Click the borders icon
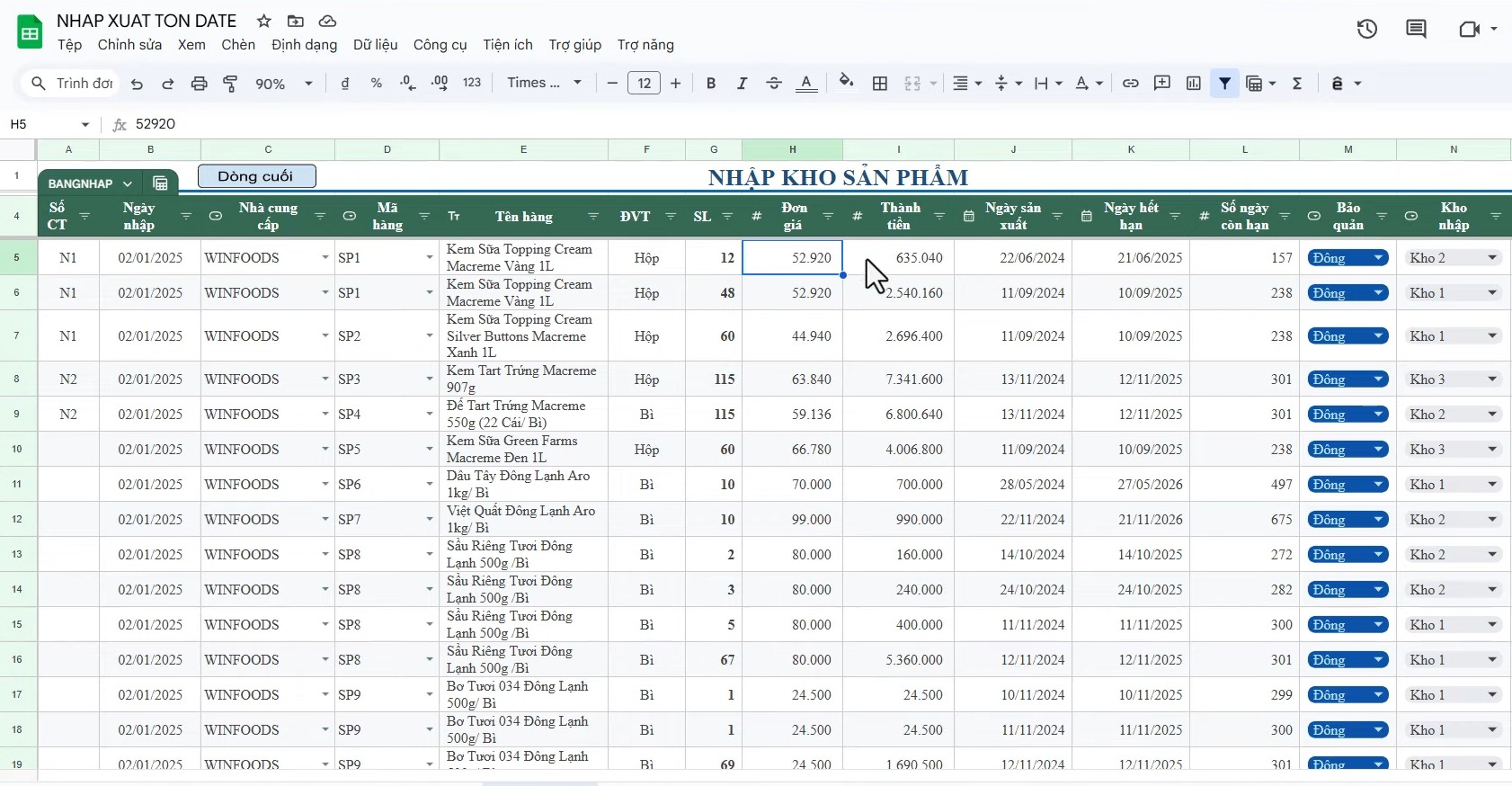This screenshot has width=1512, height=786. (x=880, y=84)
